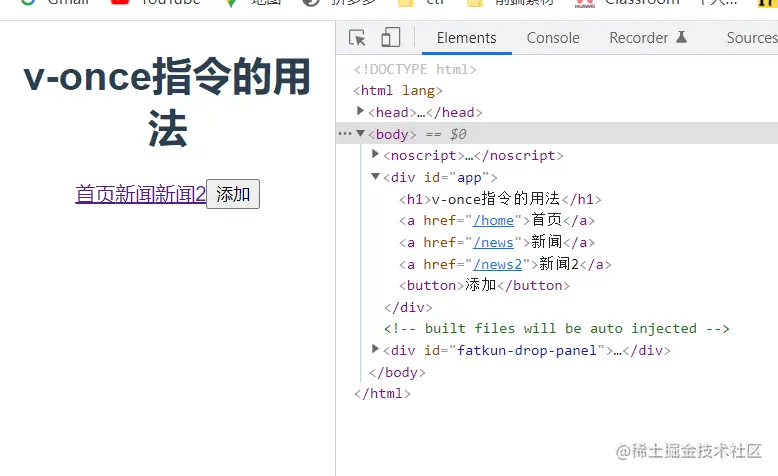The width and height of the screenshot is (778, 476).
Task: Select the DOCTYPE html row
Action: tap(415, 69)
